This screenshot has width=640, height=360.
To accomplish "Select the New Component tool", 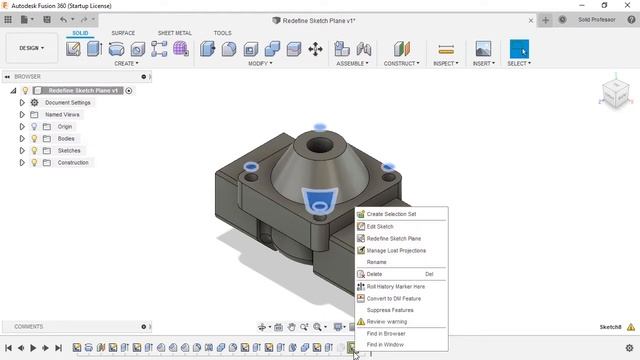I will point(342,49).
